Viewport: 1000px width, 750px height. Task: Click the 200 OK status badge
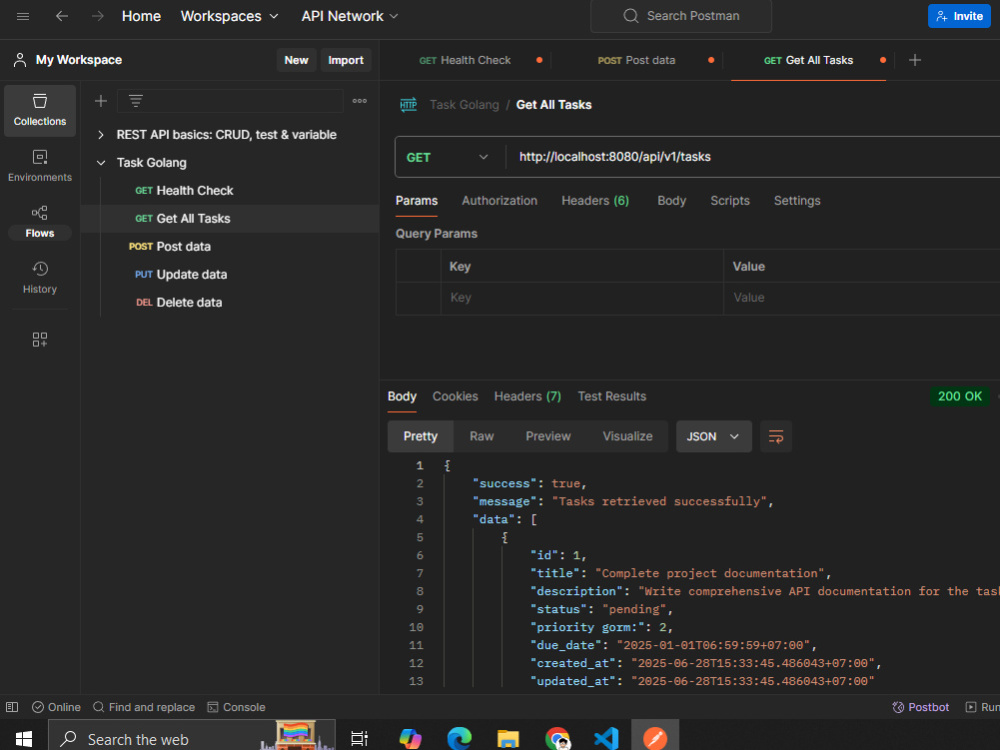click(x=959, y=396)
